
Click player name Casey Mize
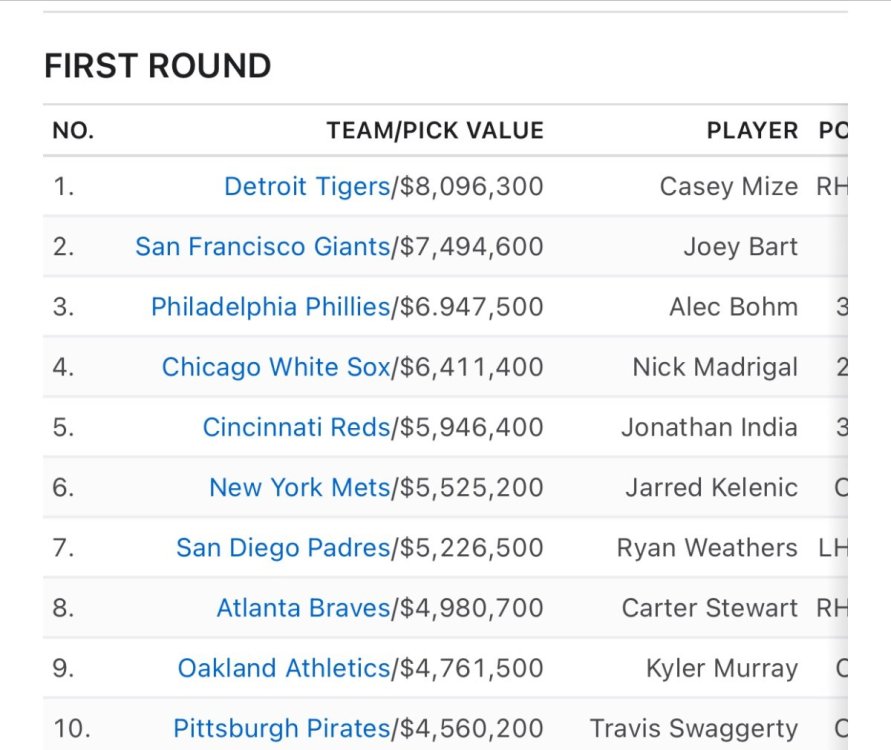coord(728,187)
